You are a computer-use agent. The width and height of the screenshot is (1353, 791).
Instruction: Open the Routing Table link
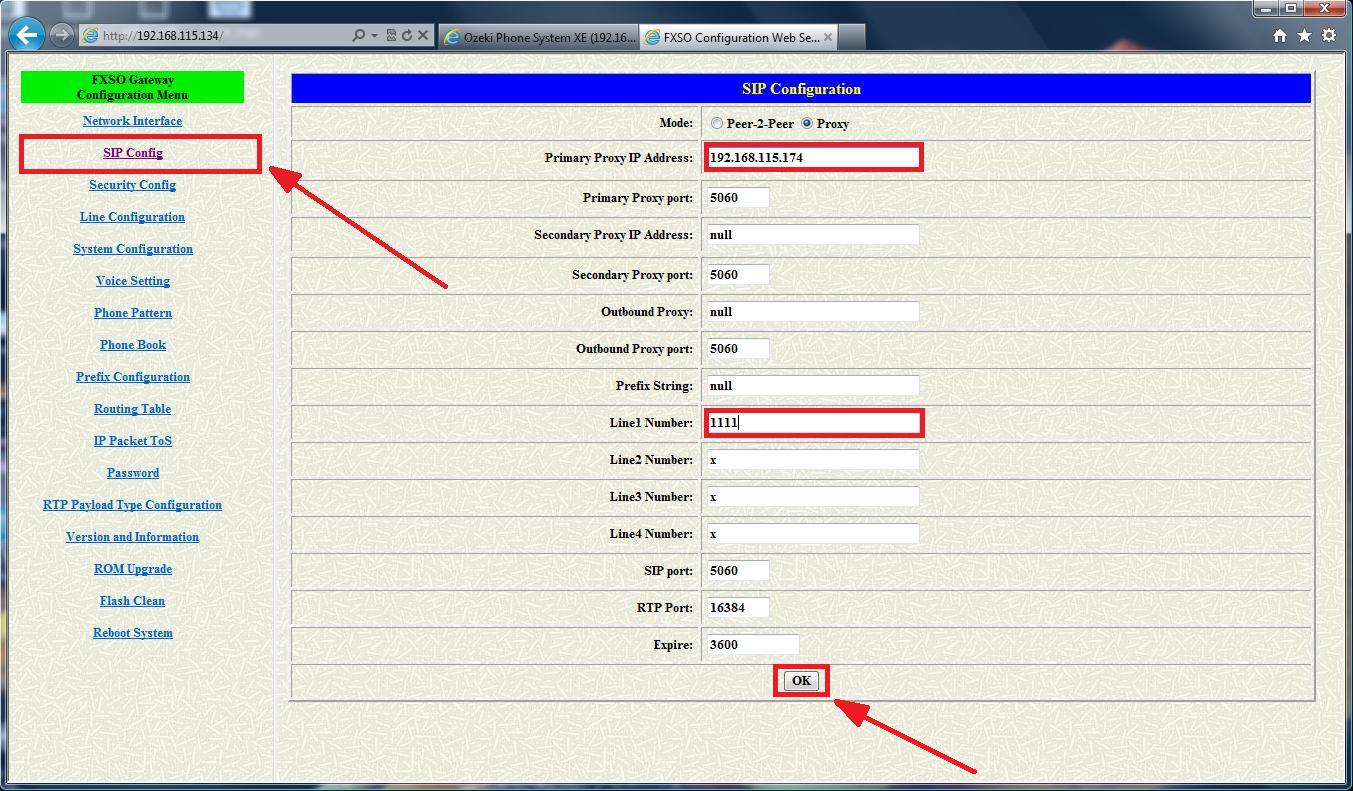tap(133, 409)
